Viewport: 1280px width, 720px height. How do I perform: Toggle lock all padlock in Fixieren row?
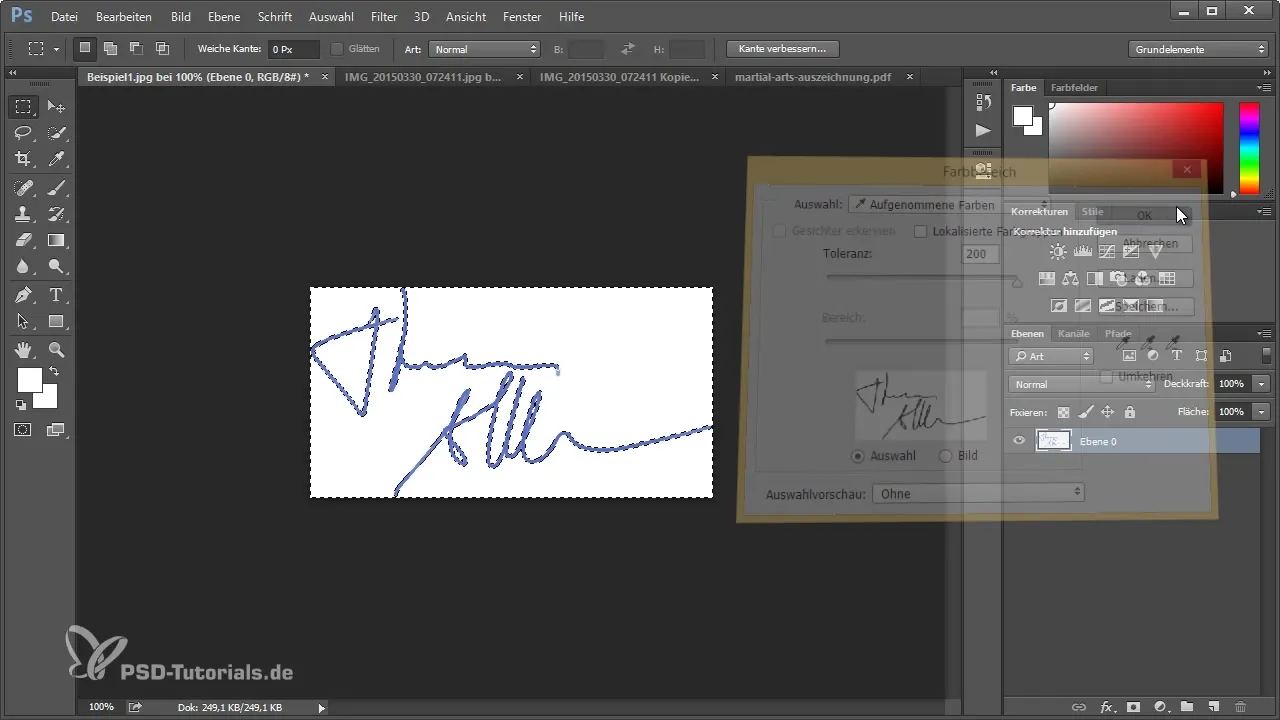tap(1129, 411)
